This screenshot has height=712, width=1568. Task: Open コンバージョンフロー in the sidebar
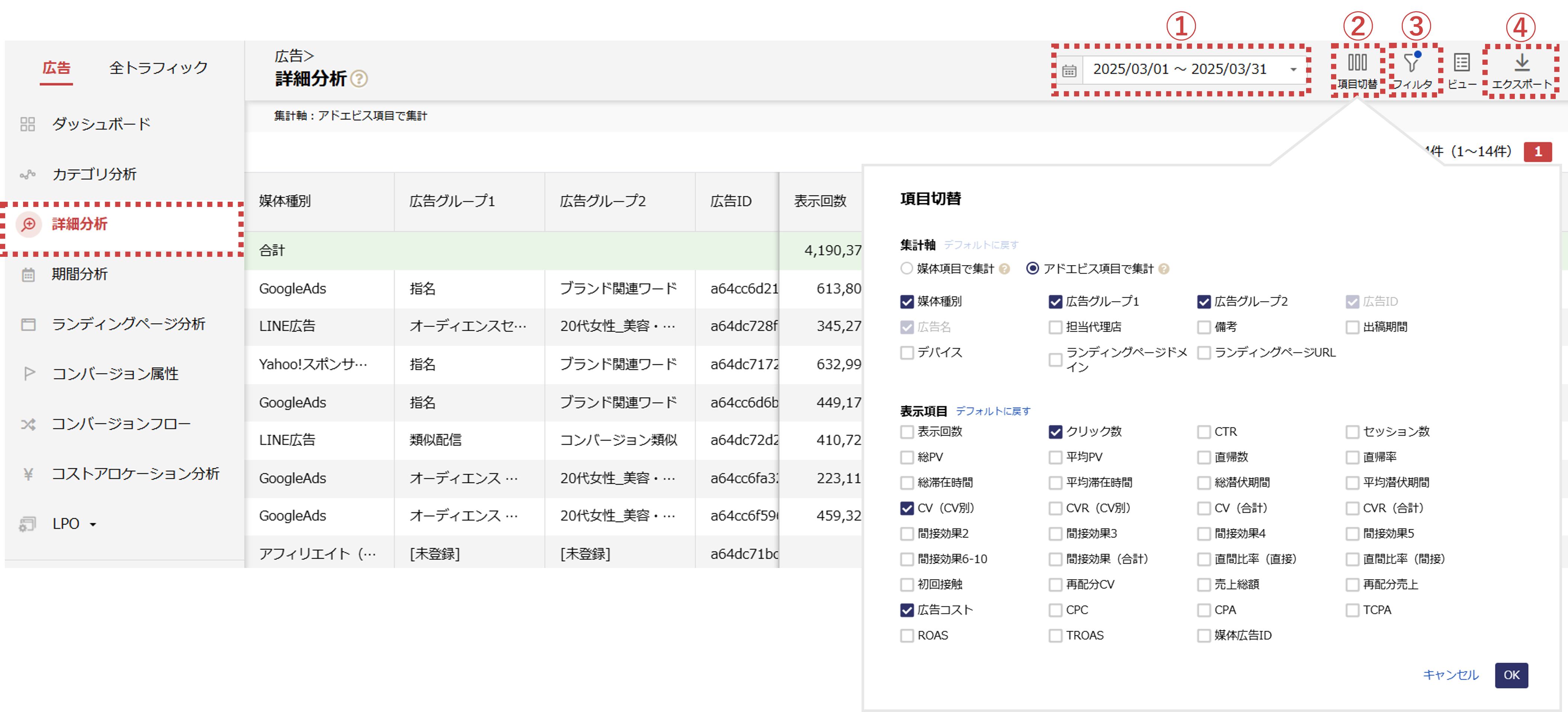(x=121, y=424)
